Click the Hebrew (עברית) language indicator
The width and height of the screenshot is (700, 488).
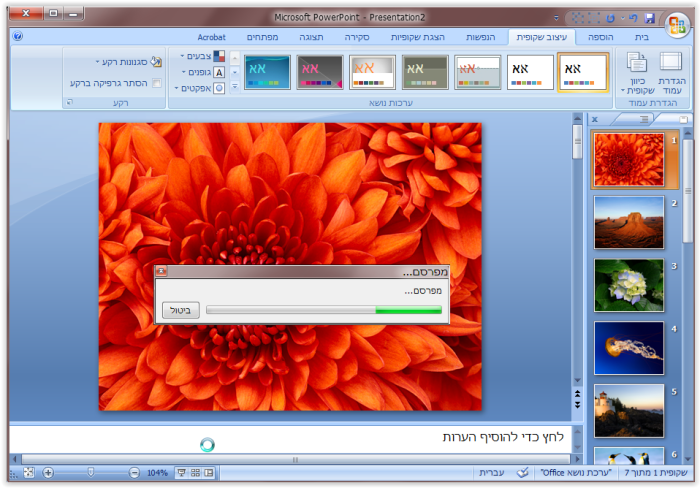pos(491,472)
